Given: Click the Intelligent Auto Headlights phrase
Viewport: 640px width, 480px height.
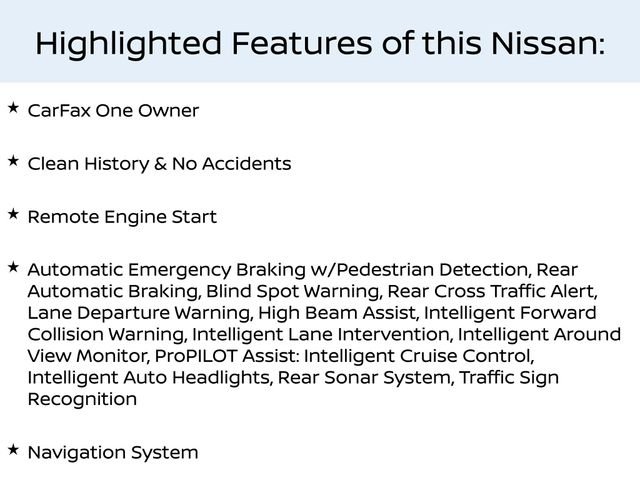Looking at the screenshot, I should pos(148,378).
